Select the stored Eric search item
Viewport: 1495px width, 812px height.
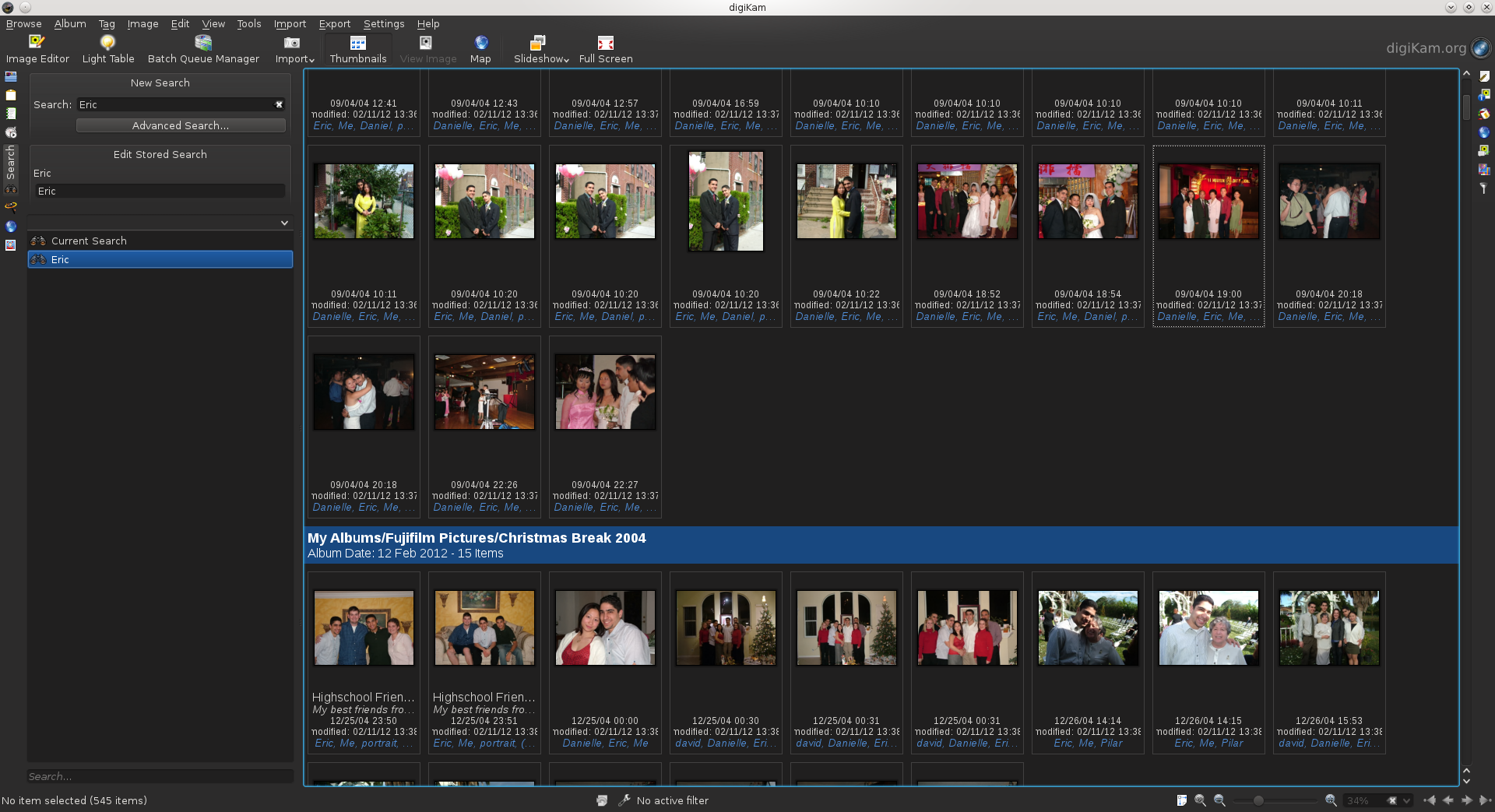tap(160, 259)
